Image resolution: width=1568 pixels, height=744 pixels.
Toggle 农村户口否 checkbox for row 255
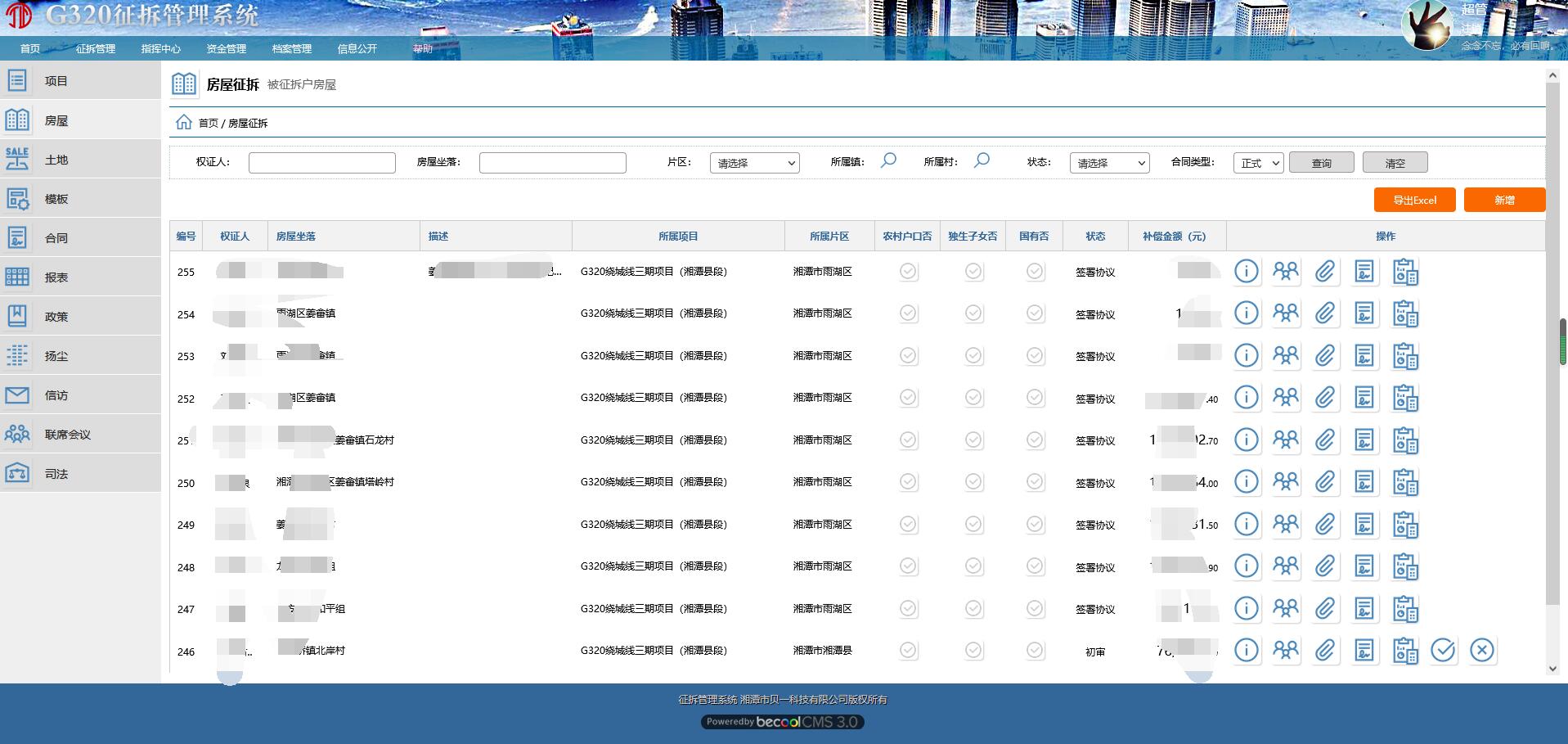[908, 272]
